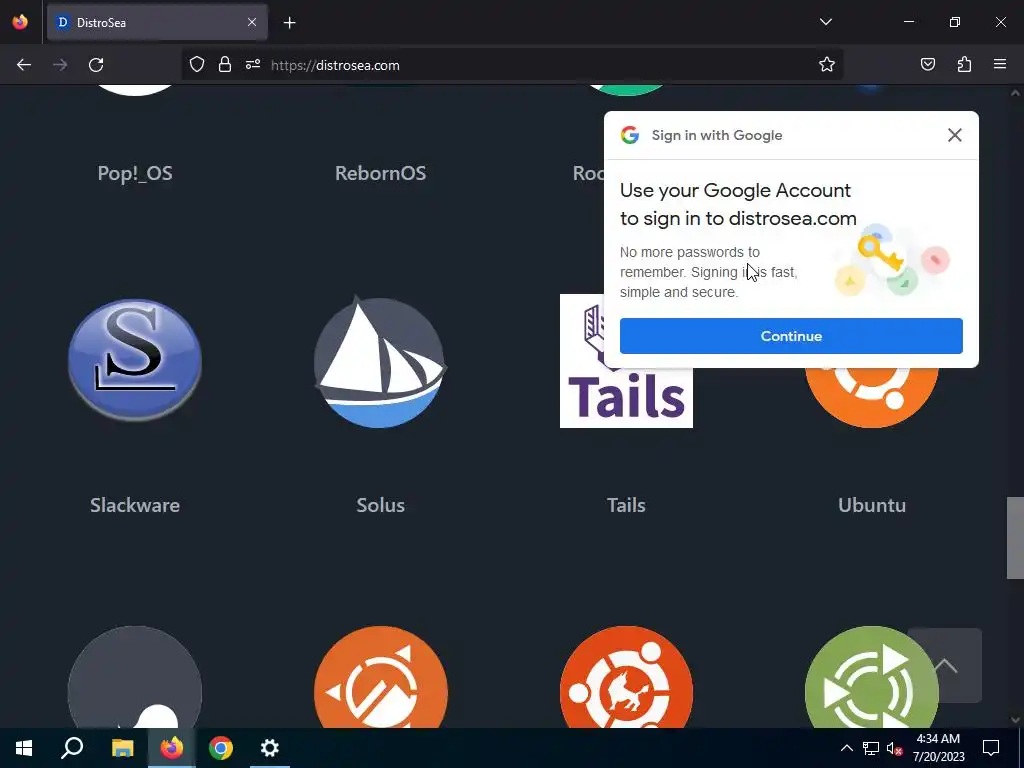
Task: Click the Pop!_OS name label
Action: tap(135, 173)
